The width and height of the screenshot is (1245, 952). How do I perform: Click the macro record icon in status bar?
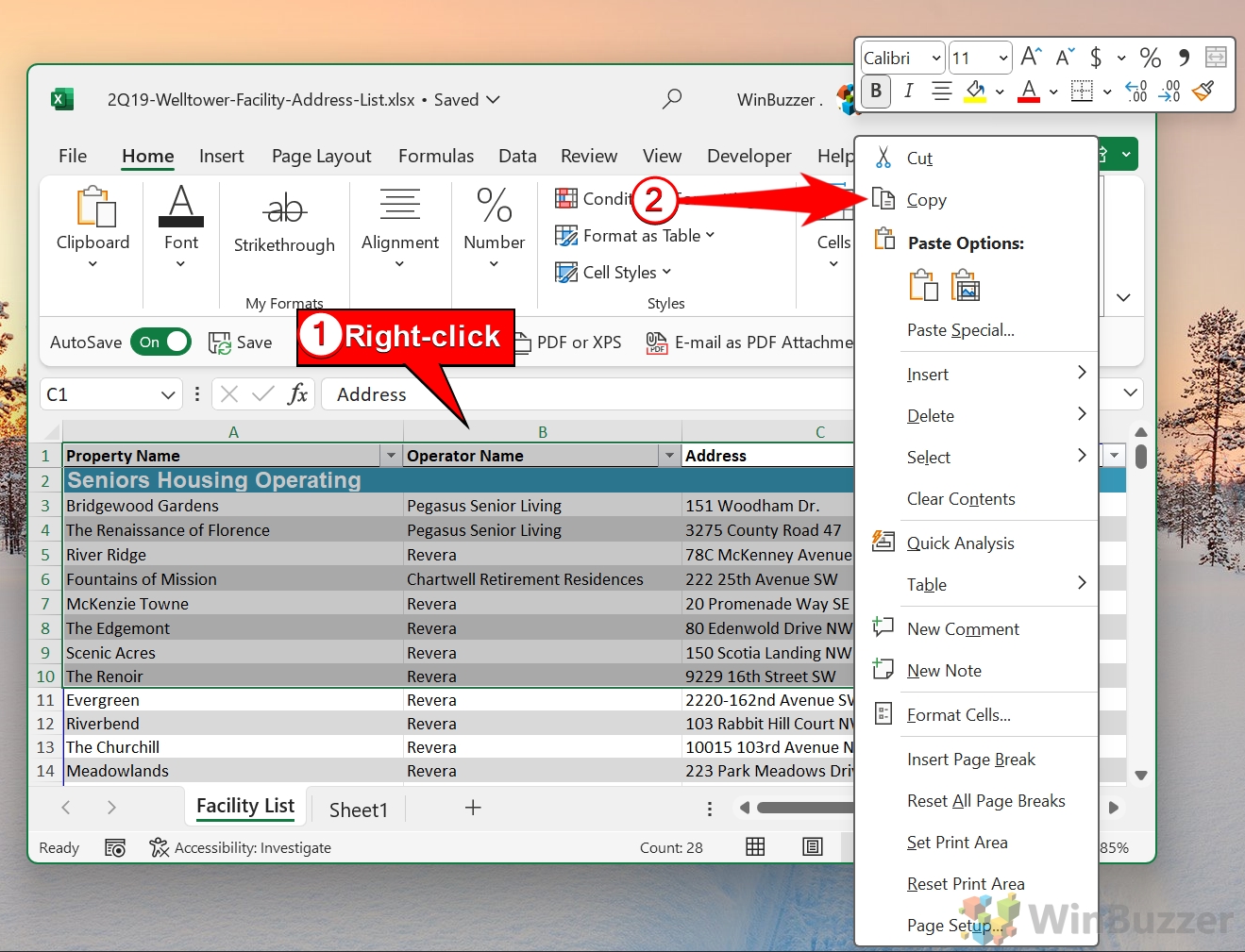click(115, 847)
